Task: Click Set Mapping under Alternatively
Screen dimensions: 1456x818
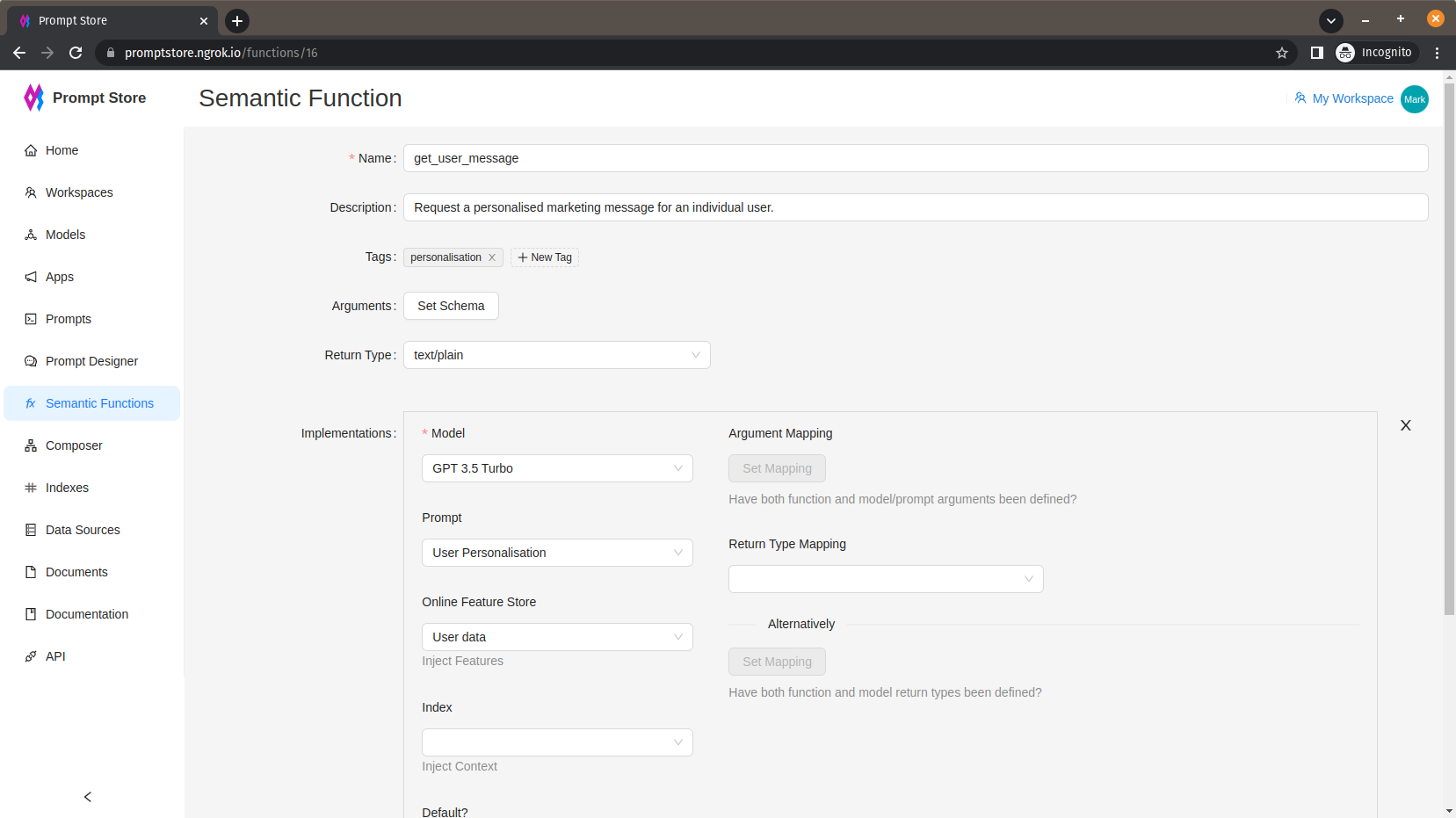Action: pyautogui.click(x=777, y=662)
